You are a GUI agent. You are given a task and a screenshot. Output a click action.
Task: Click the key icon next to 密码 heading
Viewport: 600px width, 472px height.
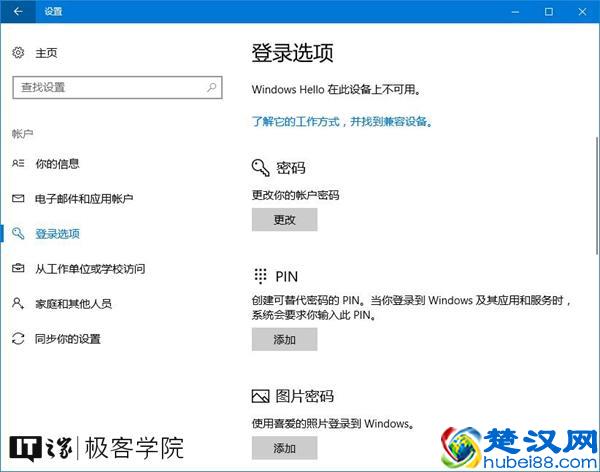pyautogui.click(x=261, y=168)
